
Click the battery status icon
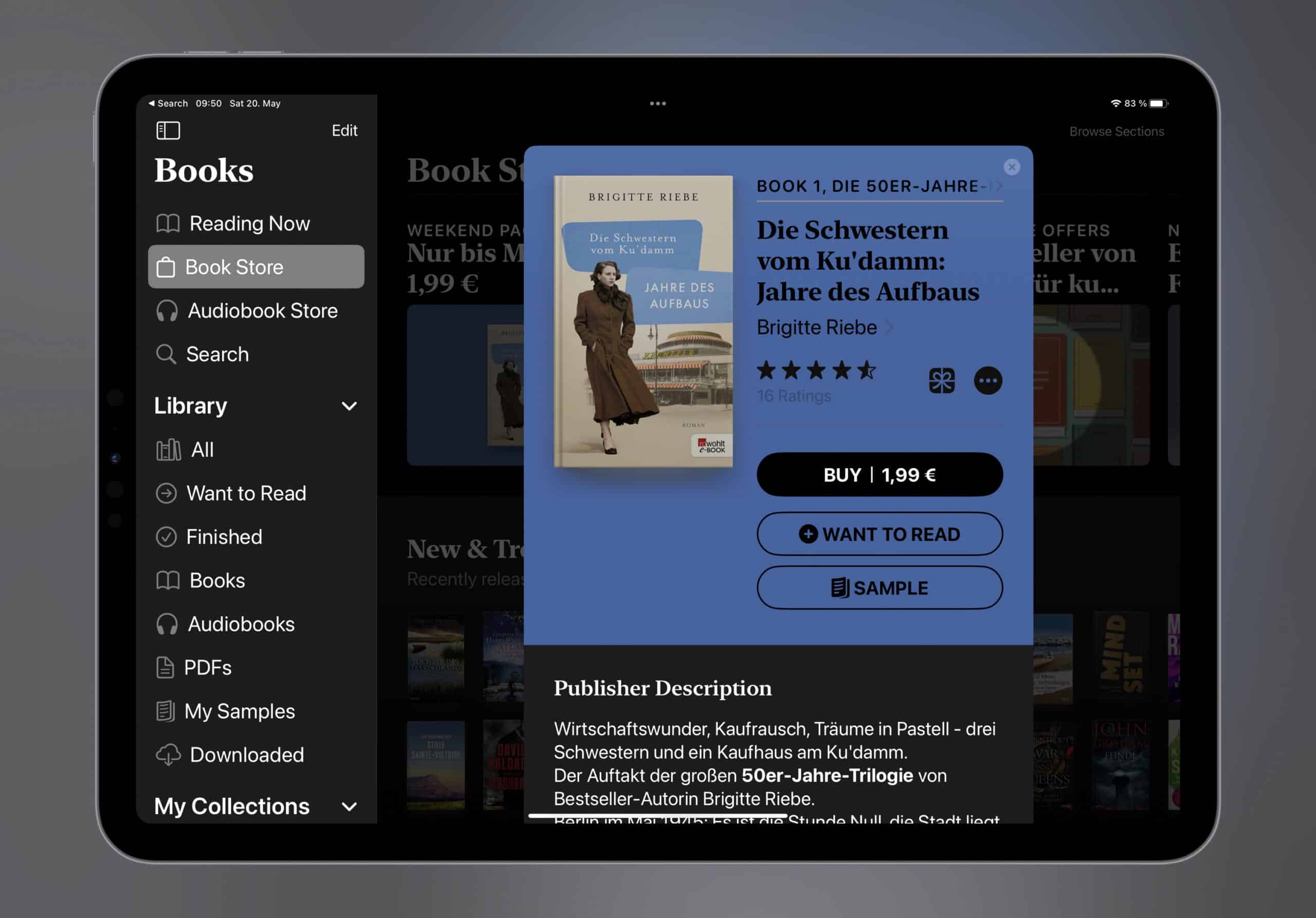tap(1158, 103)
